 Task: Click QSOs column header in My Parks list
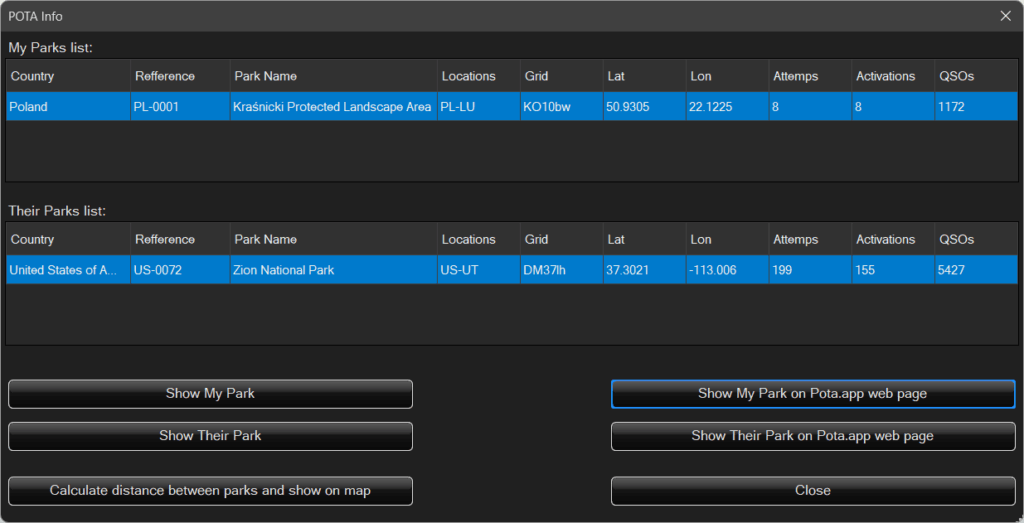[x=975, y=76]
